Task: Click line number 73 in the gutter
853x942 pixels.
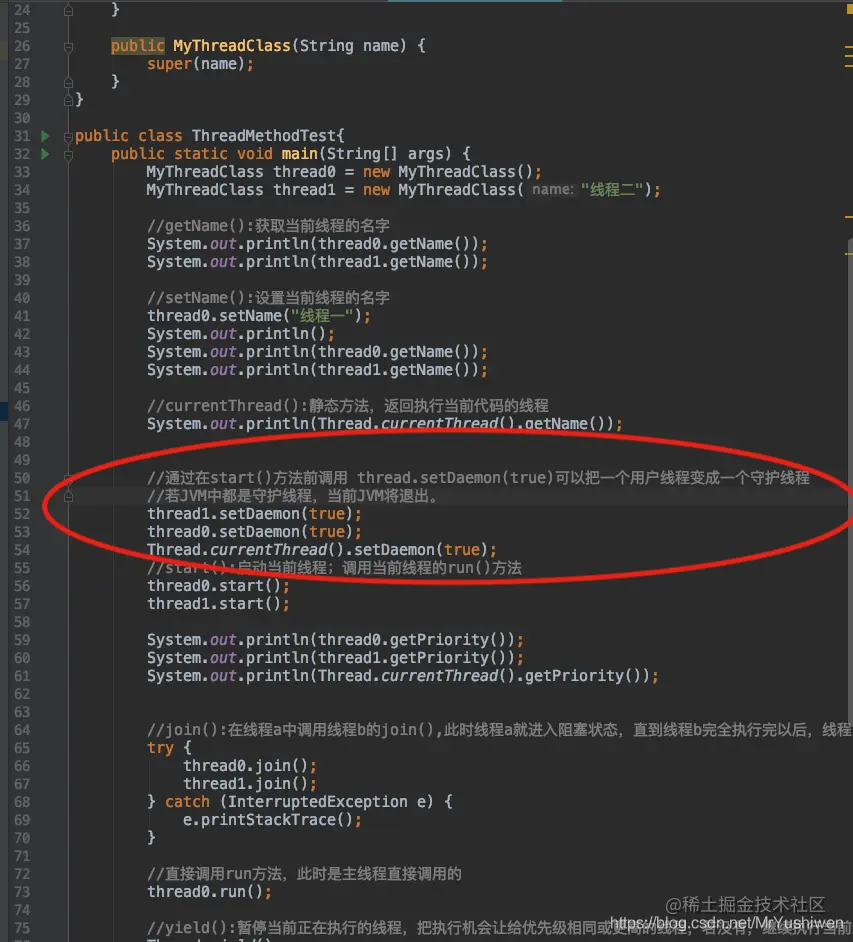Action: (22, 892)
